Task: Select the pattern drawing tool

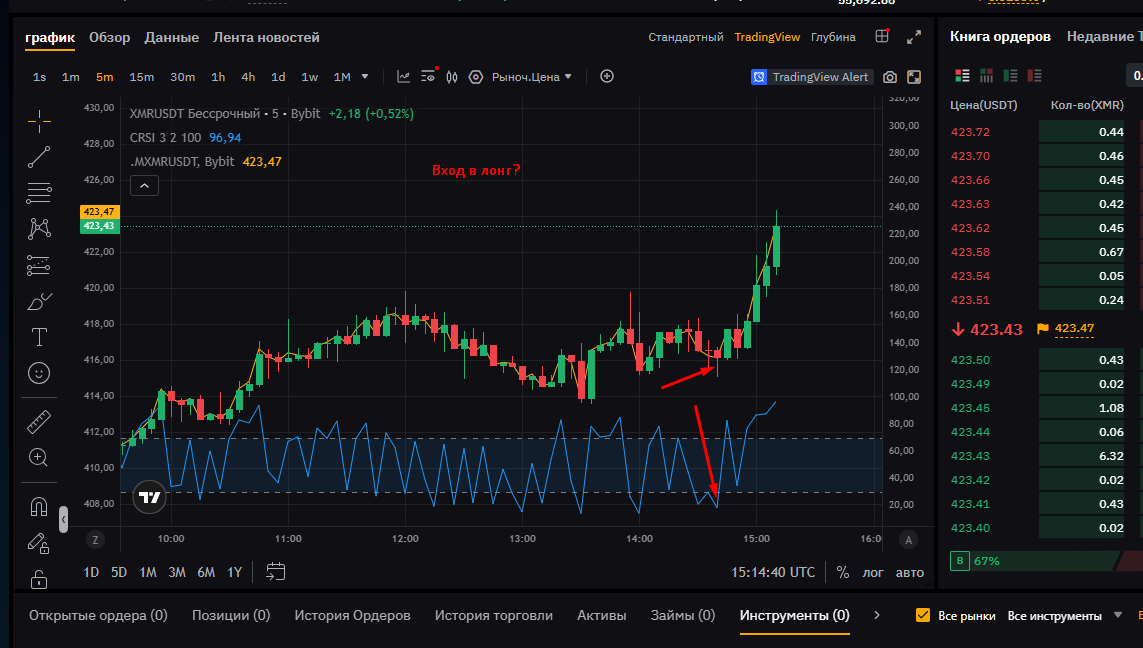Action: (39, 229)
